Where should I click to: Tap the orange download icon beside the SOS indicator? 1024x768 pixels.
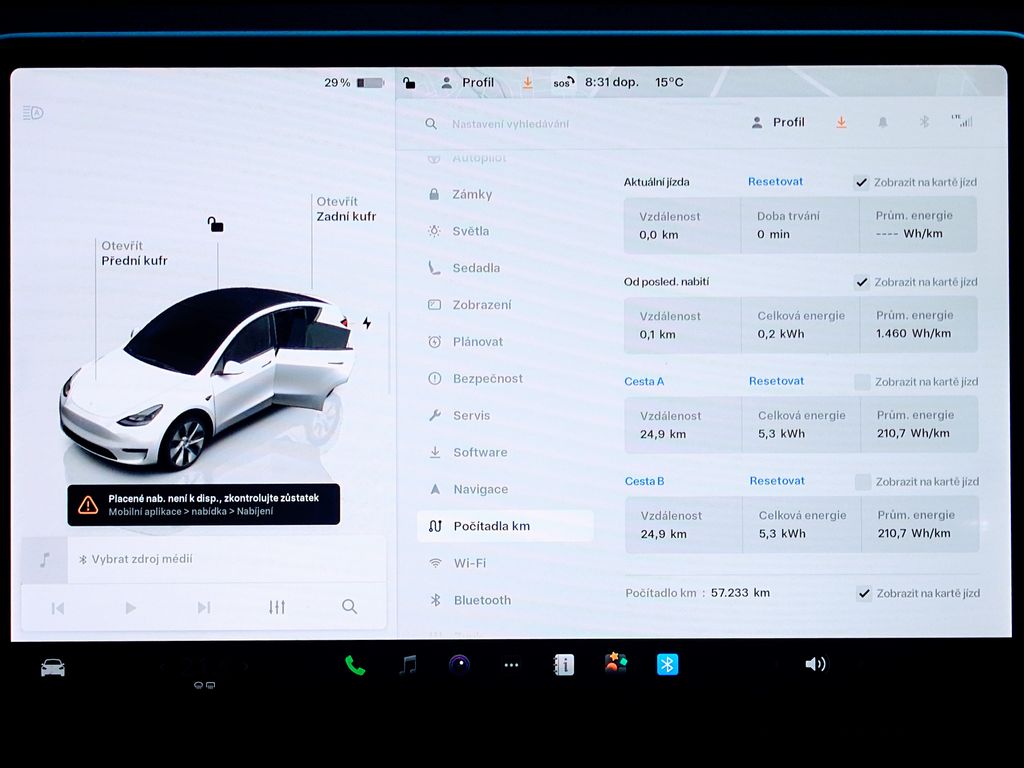pyautogui.click(x=528, y=83)
